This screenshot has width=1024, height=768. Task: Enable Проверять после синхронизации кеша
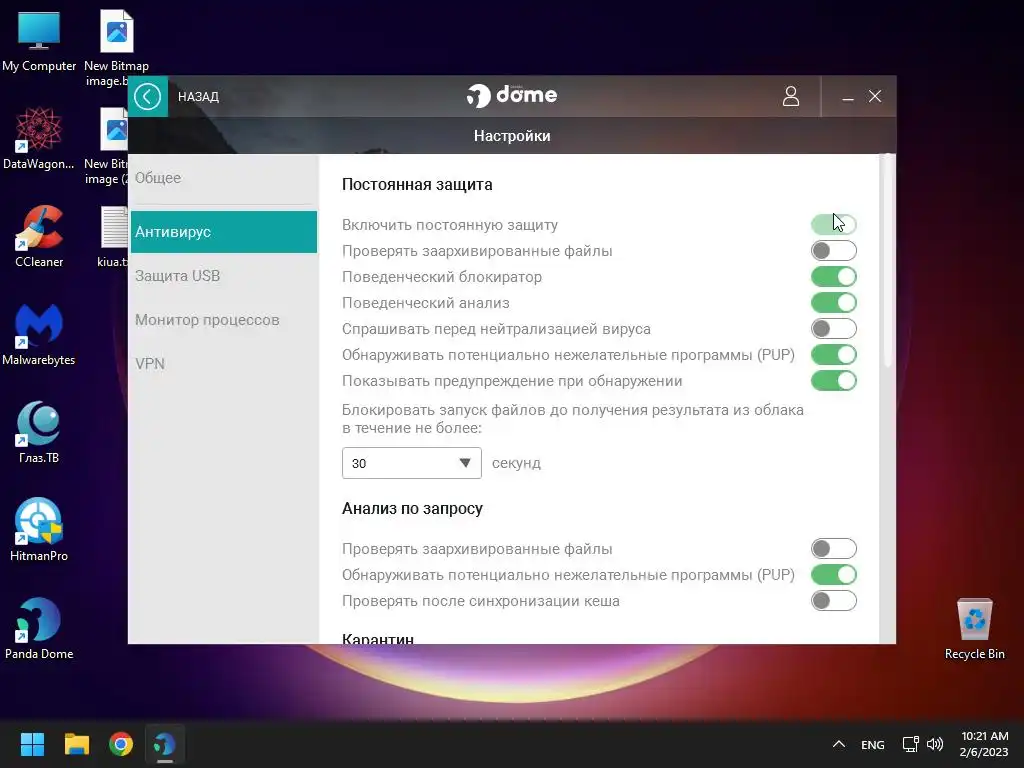tap(833, 601)
